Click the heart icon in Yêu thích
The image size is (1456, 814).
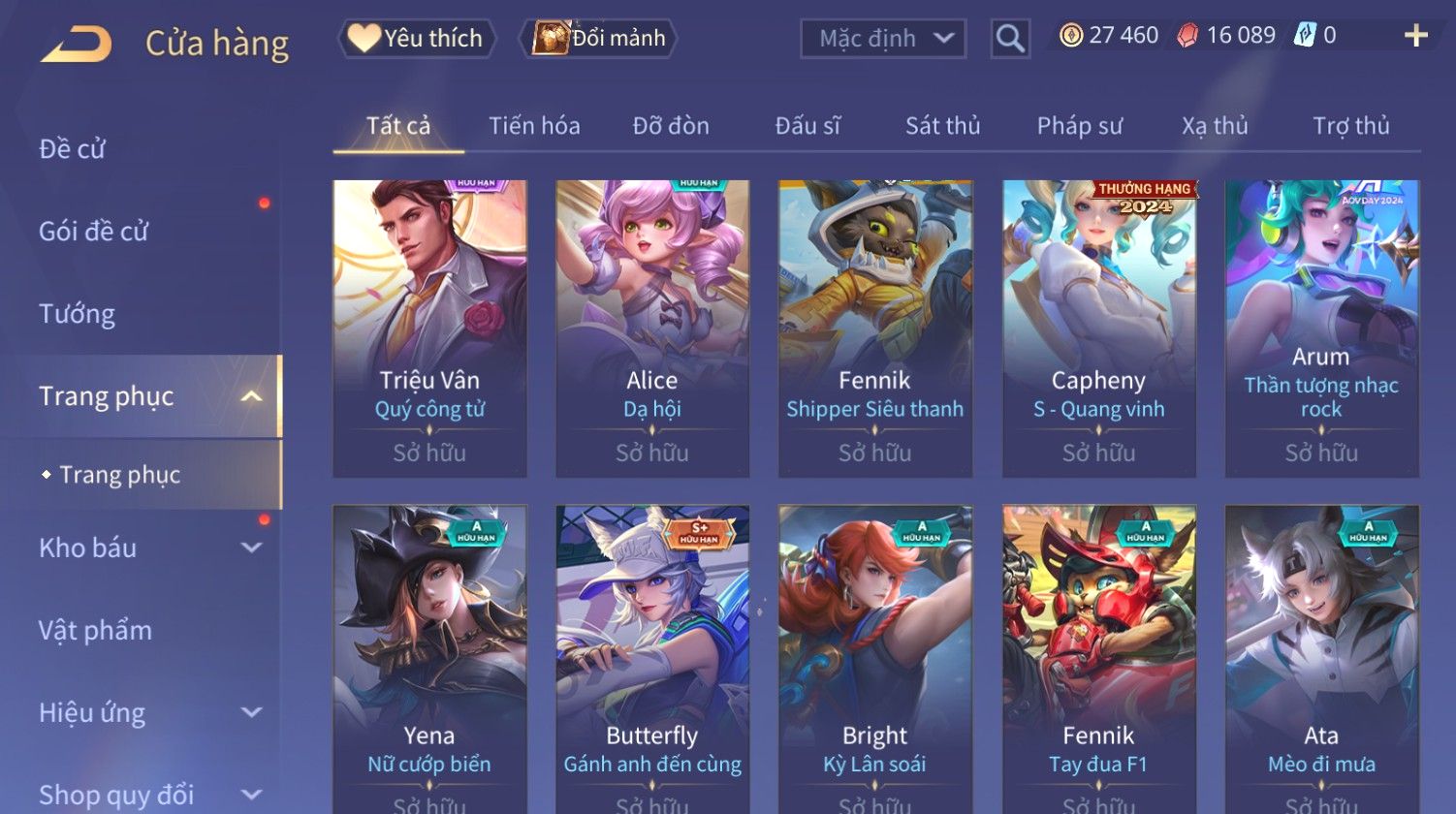pyautogui.click(x=364, y=38)
